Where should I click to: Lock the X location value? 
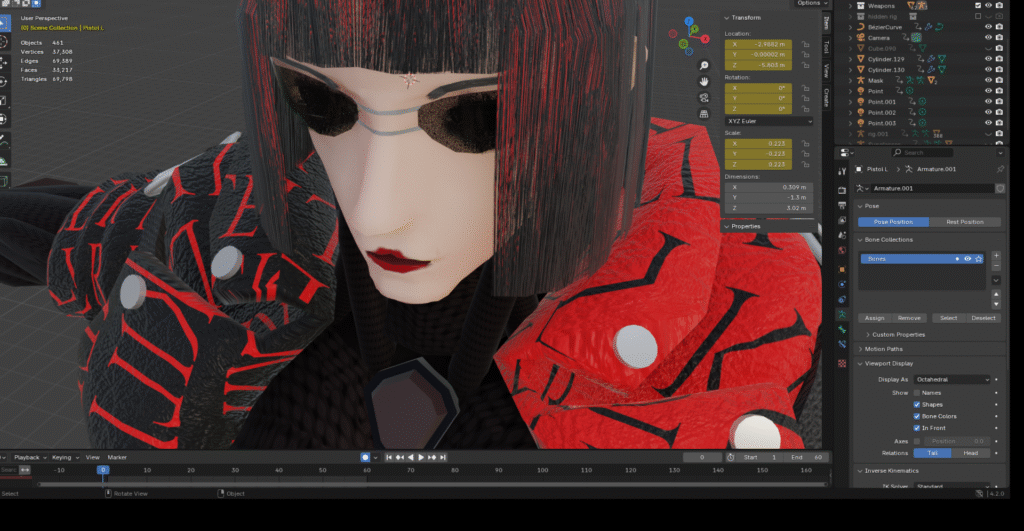(x=804, y=45)
